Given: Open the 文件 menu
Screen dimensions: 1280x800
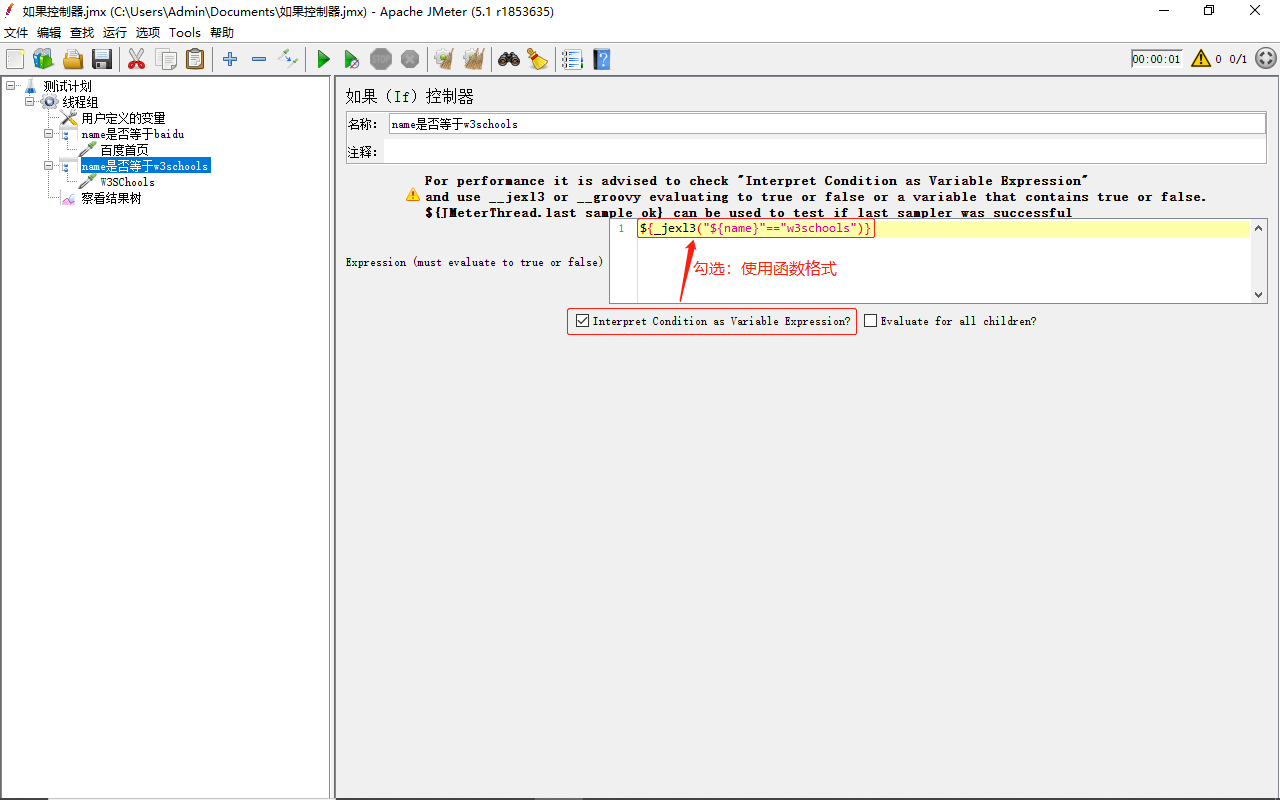Looking at the screenshot, I should click(17, 33).
